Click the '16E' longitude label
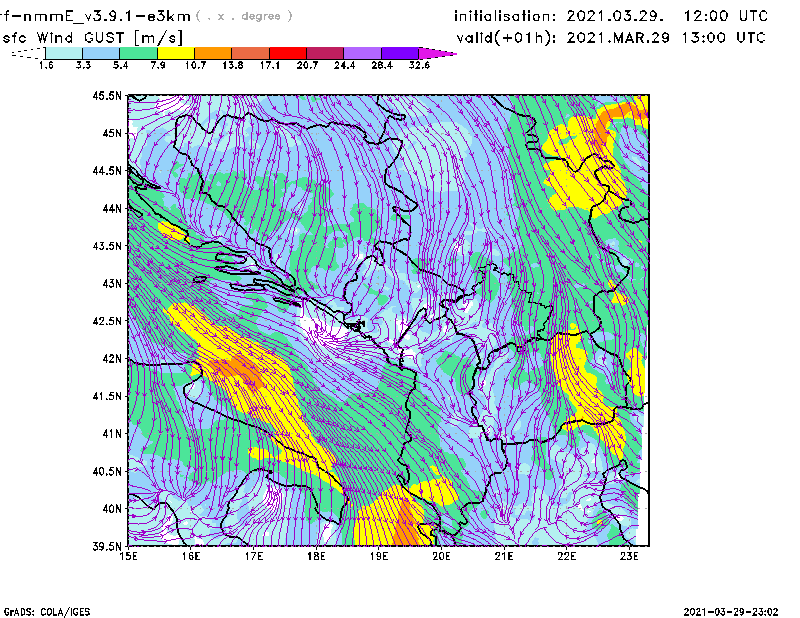This screenshot has width=800, height=618. point(191,556)
